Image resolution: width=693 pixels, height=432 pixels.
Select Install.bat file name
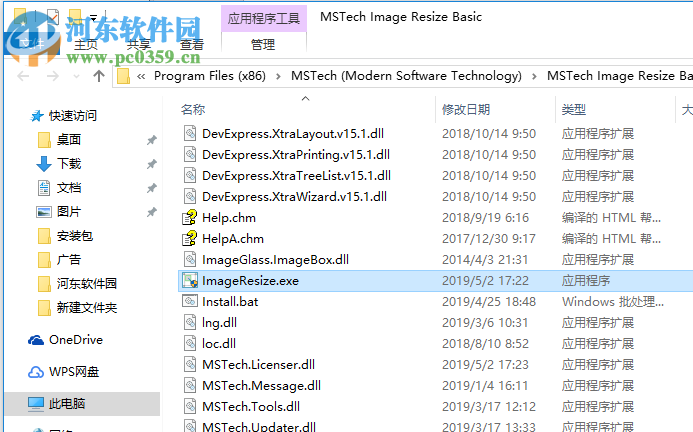pos(230,302)
